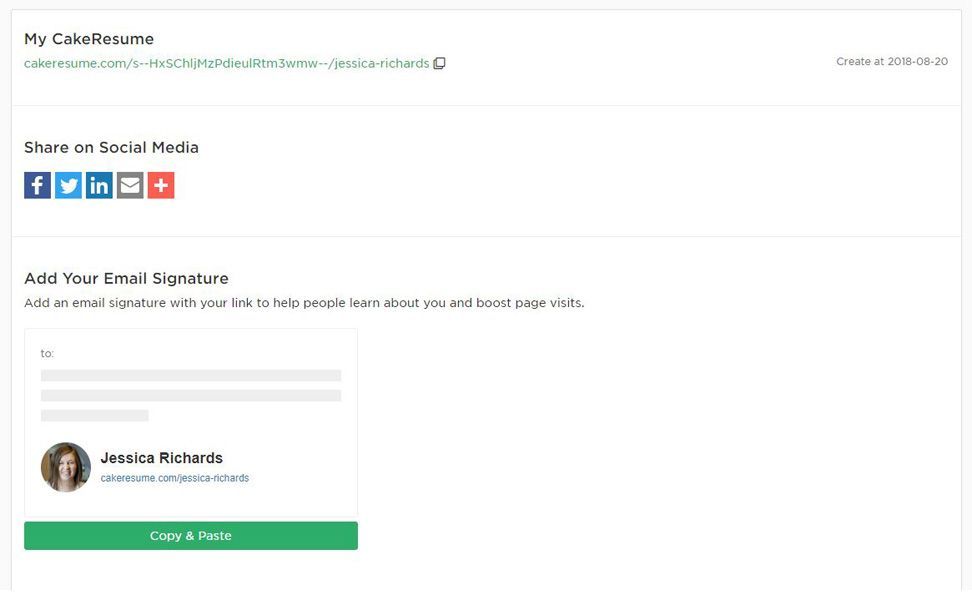Open signature link cakeresume.com/jessica-richards
The height and width of the screenshot is (604, 972).
pos(175,478)
